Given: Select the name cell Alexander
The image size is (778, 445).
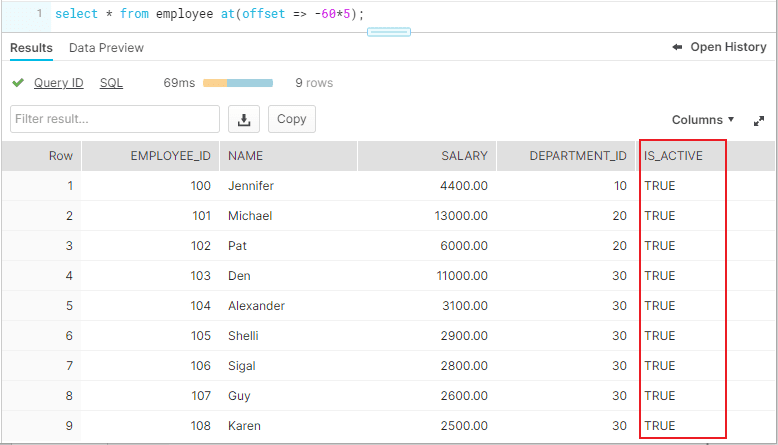Looking at the screenshot, I should 257,306.
